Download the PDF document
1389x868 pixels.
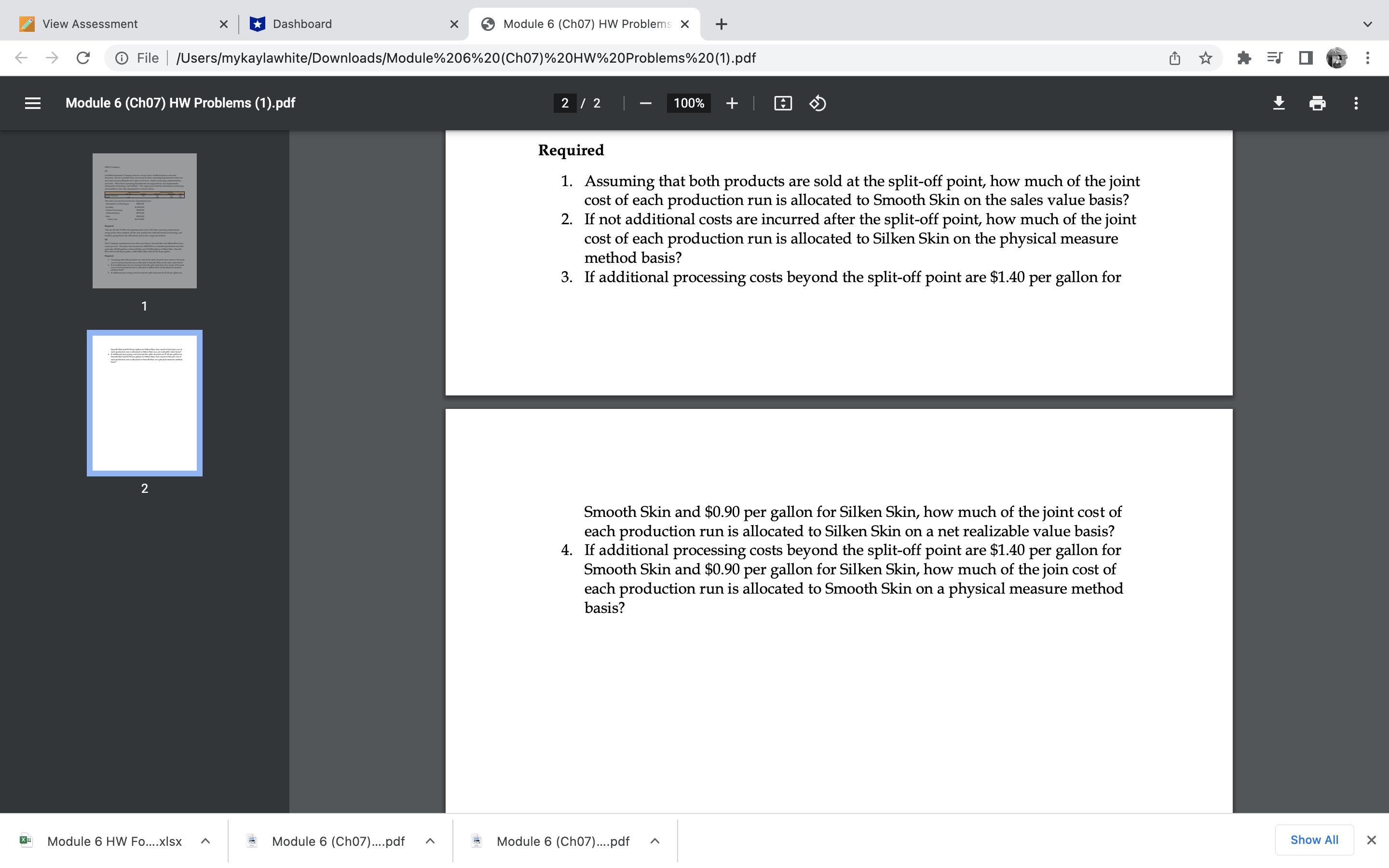[1279, 103]
